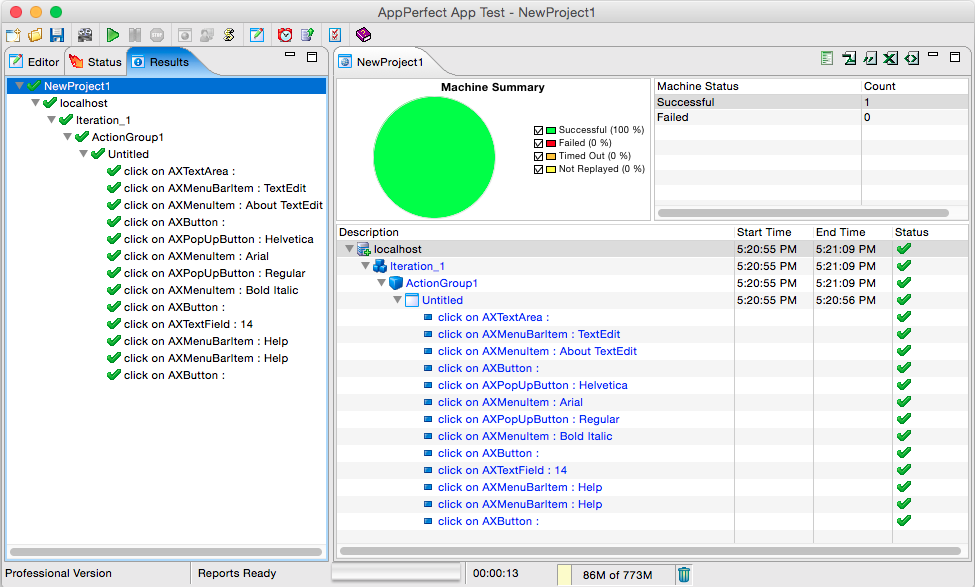Click green Successful color swatch in legend
The image size is (975, 587).
551,131
